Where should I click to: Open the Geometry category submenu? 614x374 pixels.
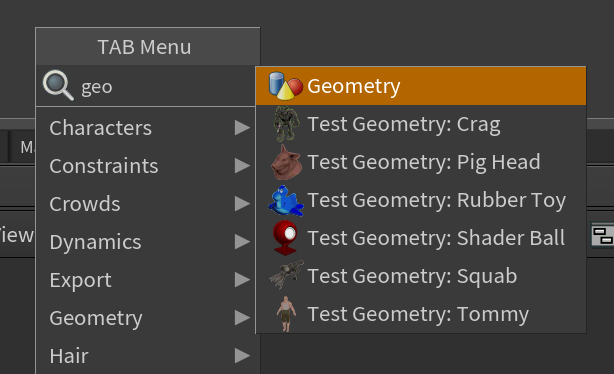tap(146, 318)
